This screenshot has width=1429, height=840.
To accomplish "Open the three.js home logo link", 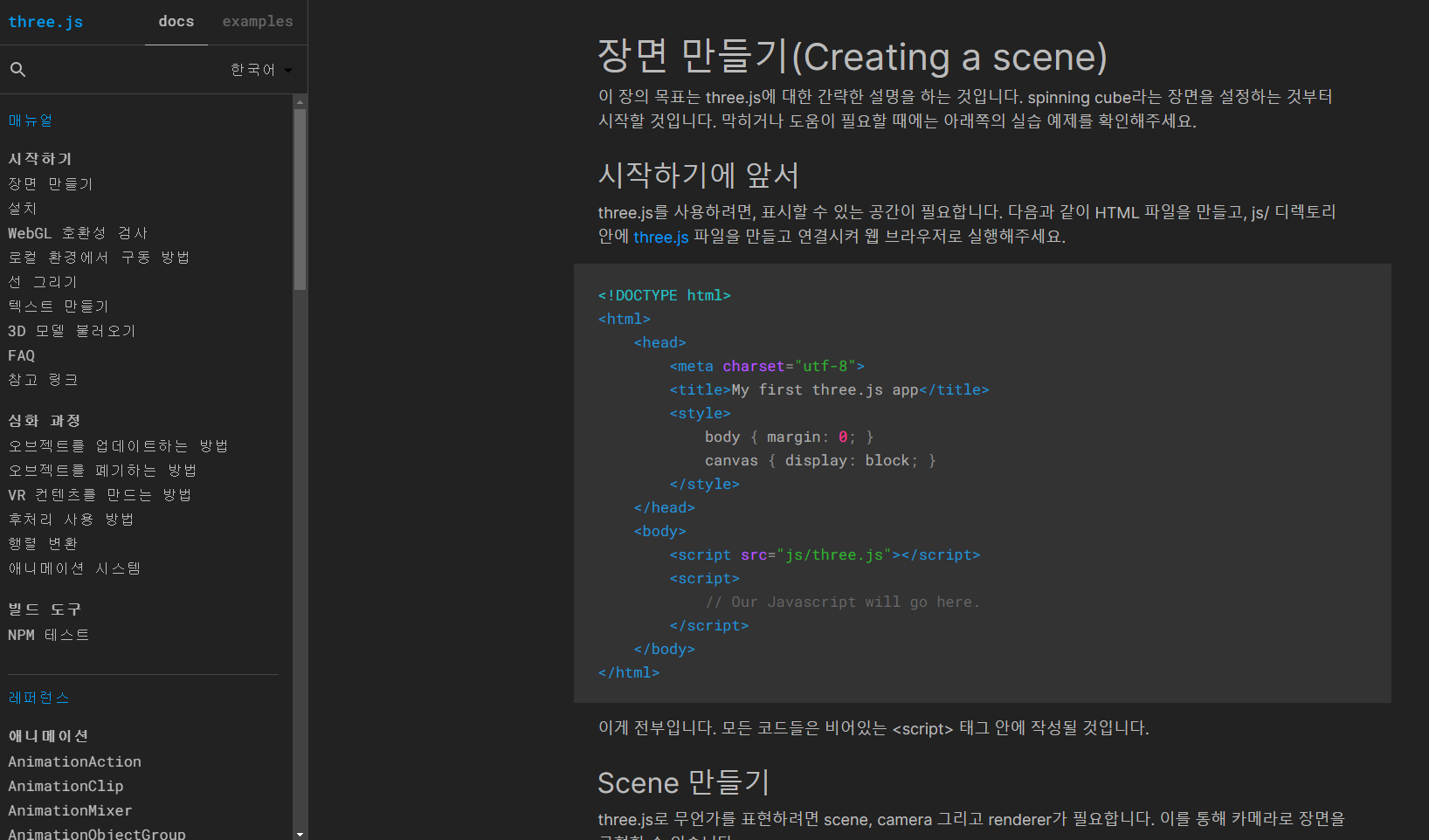I will [x=45, y=22].
